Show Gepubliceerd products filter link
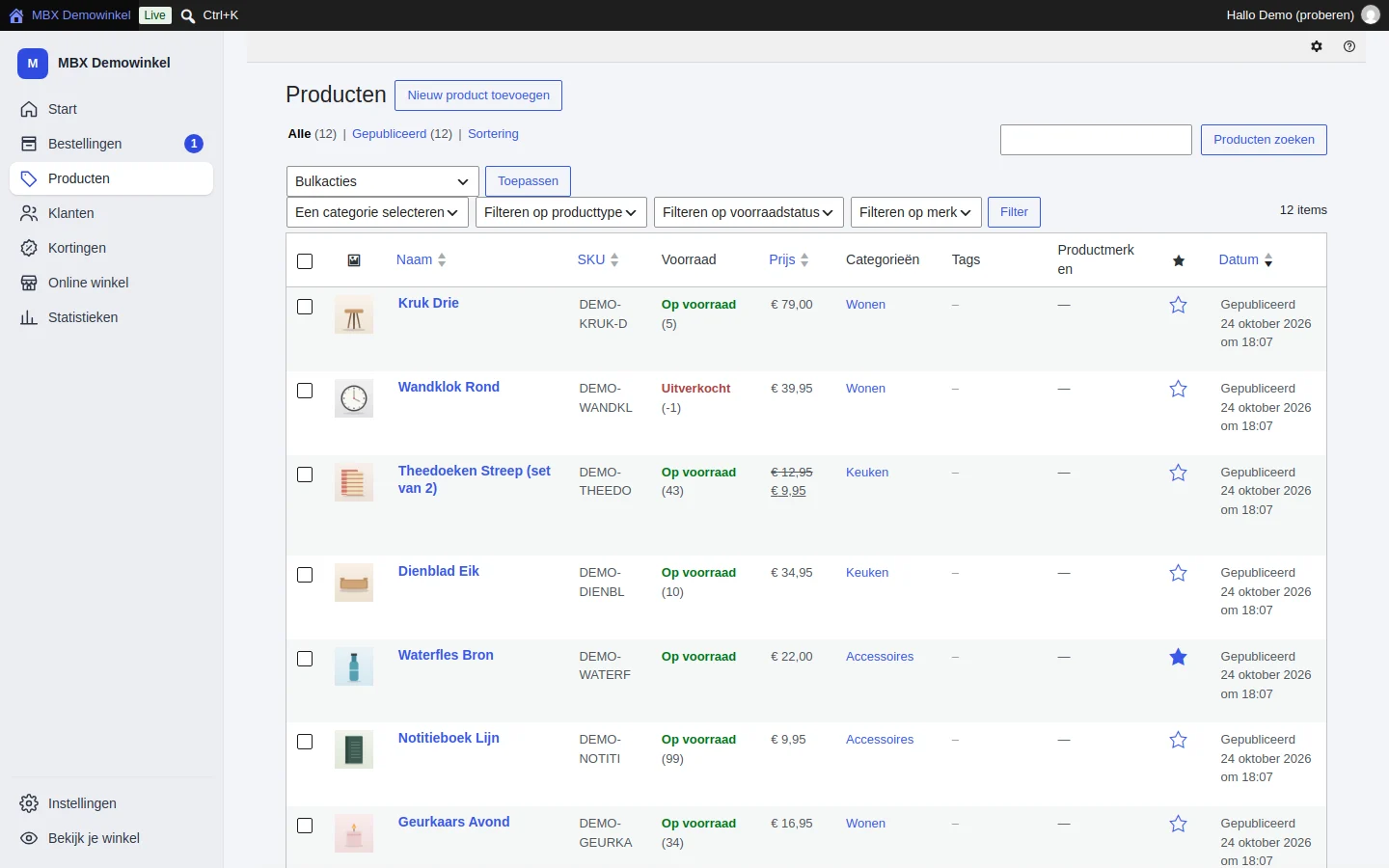 pos(389,134)
